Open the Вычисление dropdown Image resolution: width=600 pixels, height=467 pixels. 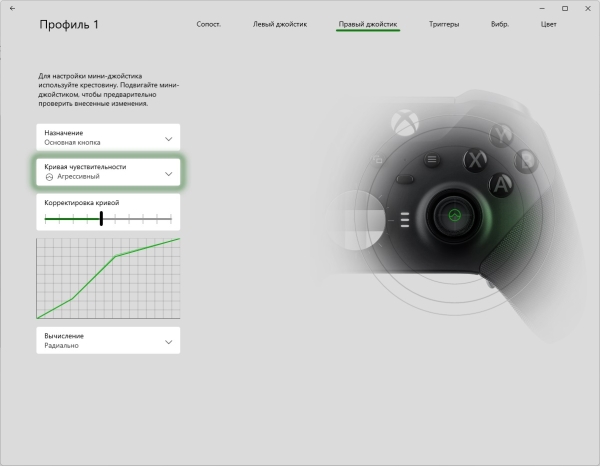(x=108, y=340)
